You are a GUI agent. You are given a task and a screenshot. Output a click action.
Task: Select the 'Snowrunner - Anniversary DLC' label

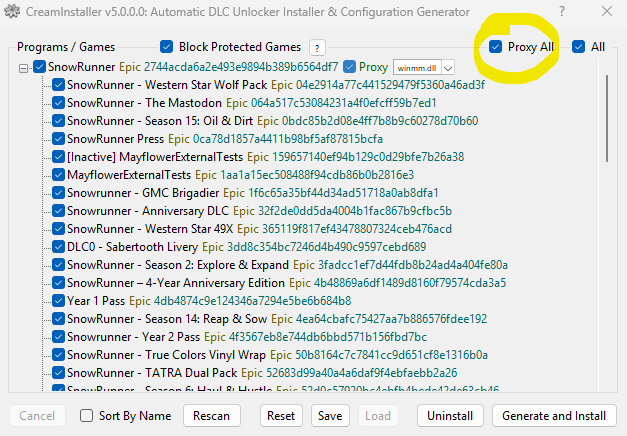[148, 211]
